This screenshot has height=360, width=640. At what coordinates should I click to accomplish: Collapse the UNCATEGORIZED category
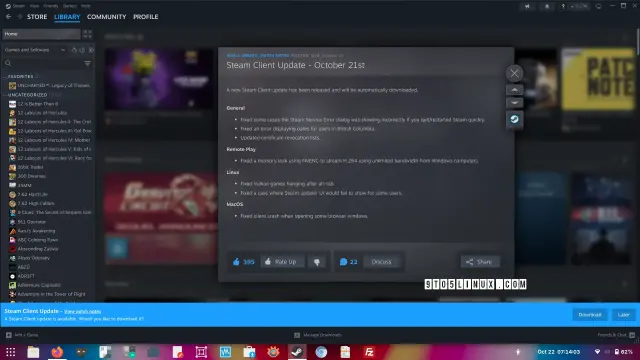tap(27, 95)
